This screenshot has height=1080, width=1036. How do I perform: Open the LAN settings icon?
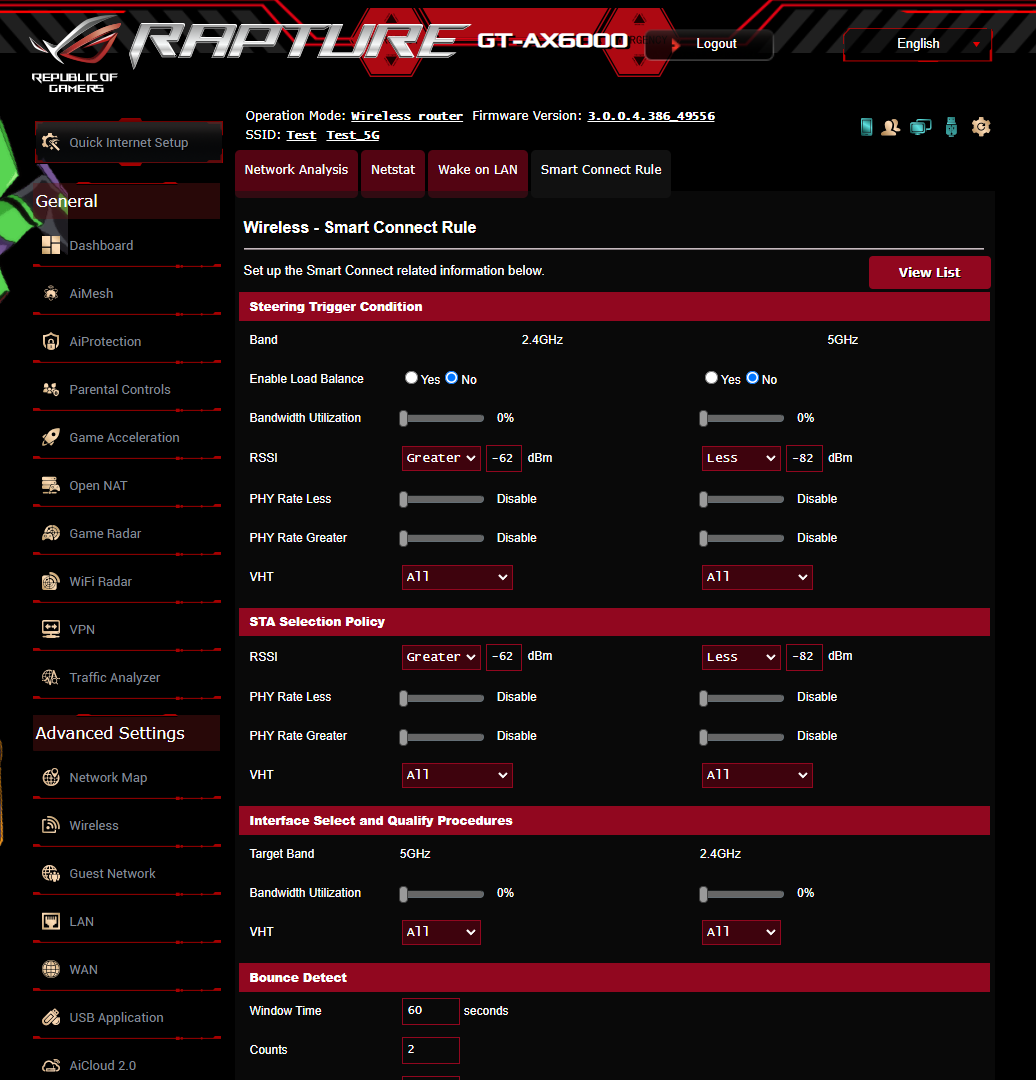51,922
